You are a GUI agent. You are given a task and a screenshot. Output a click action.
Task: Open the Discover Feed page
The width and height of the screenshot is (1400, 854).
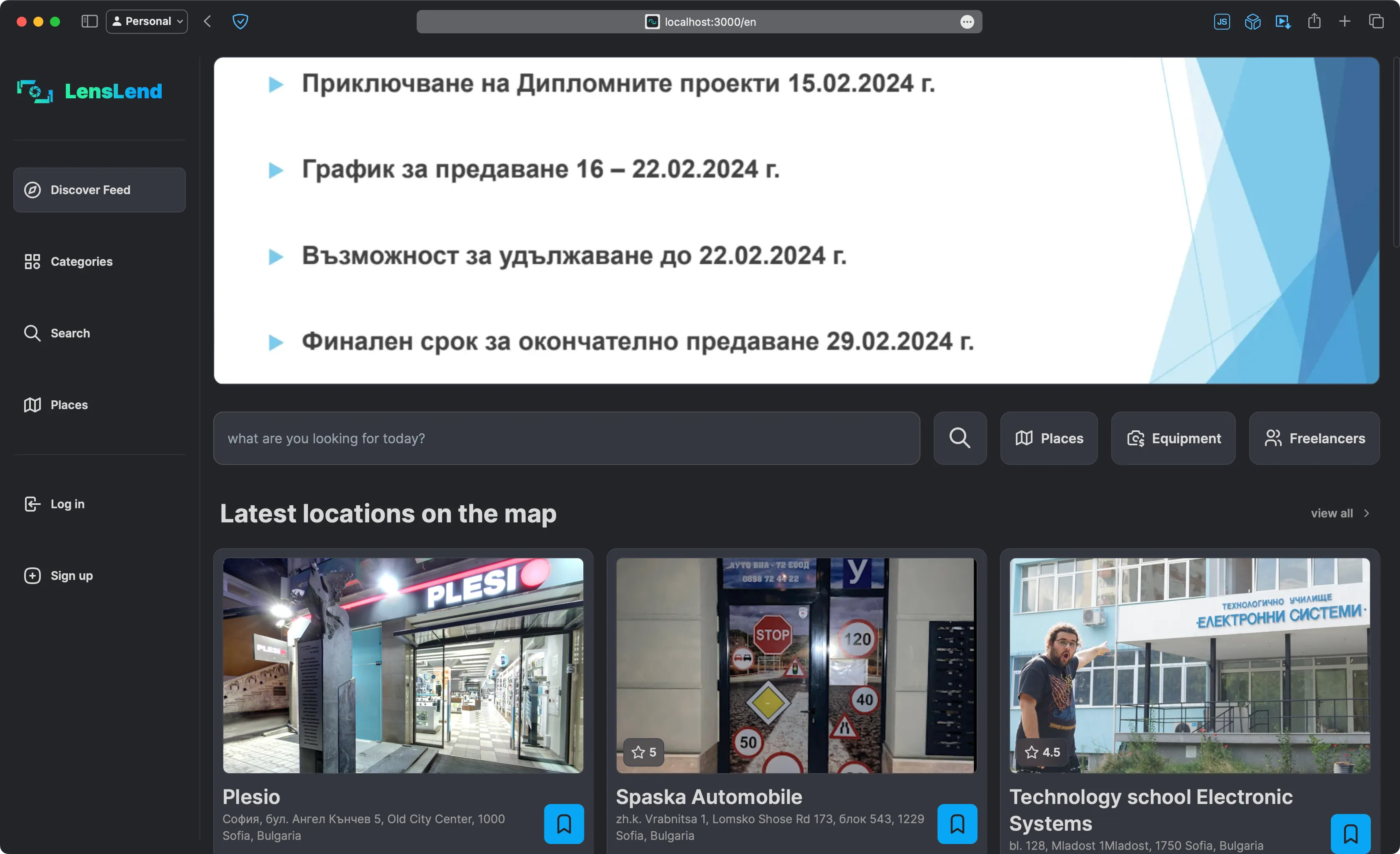point(100,190)
